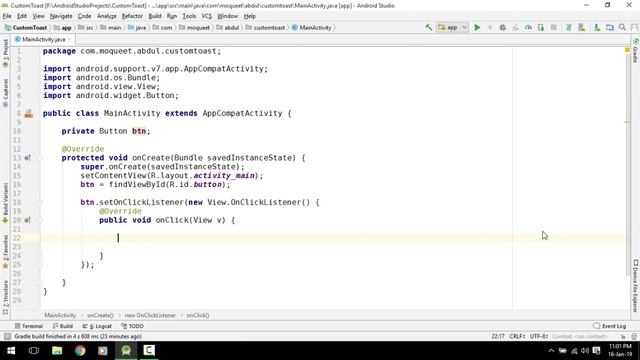Run the app with green play icon
The width and height of the screenshot is (640, 360).
click(477, 27)
